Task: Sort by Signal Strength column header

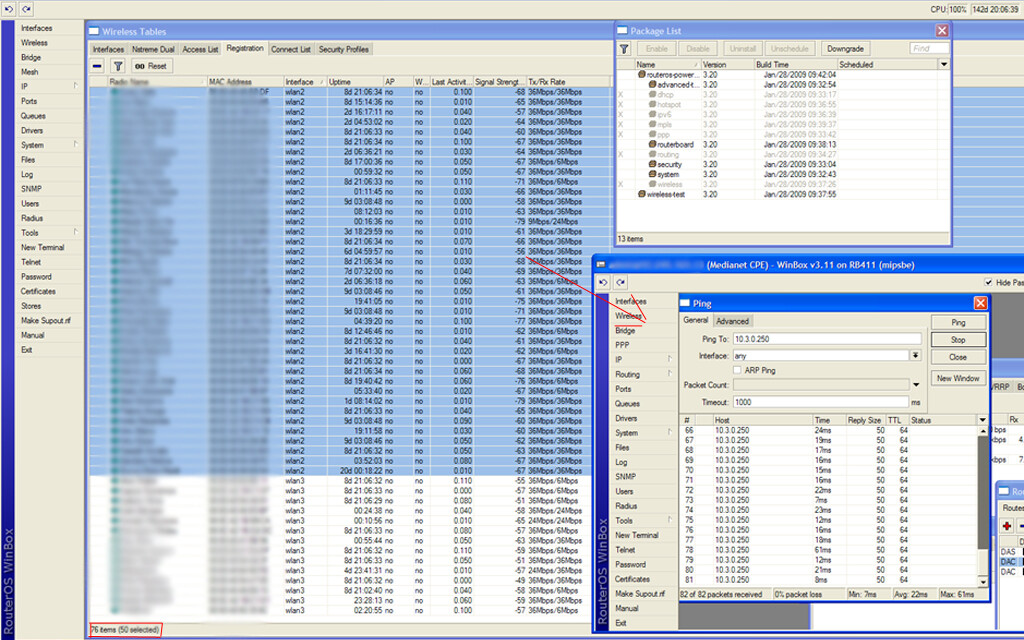Action: (x=500, y=82)
